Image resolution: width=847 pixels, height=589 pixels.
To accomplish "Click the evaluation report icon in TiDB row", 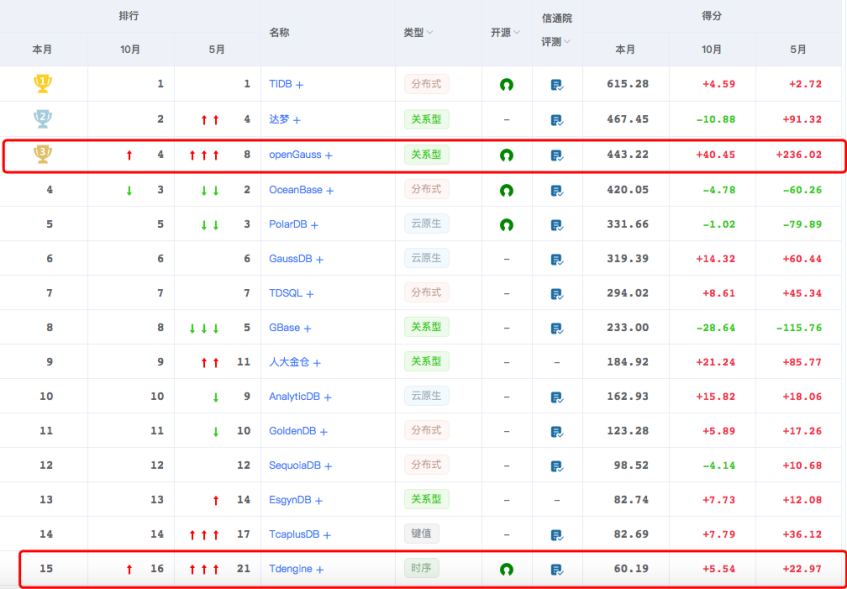I will point(557,85).
